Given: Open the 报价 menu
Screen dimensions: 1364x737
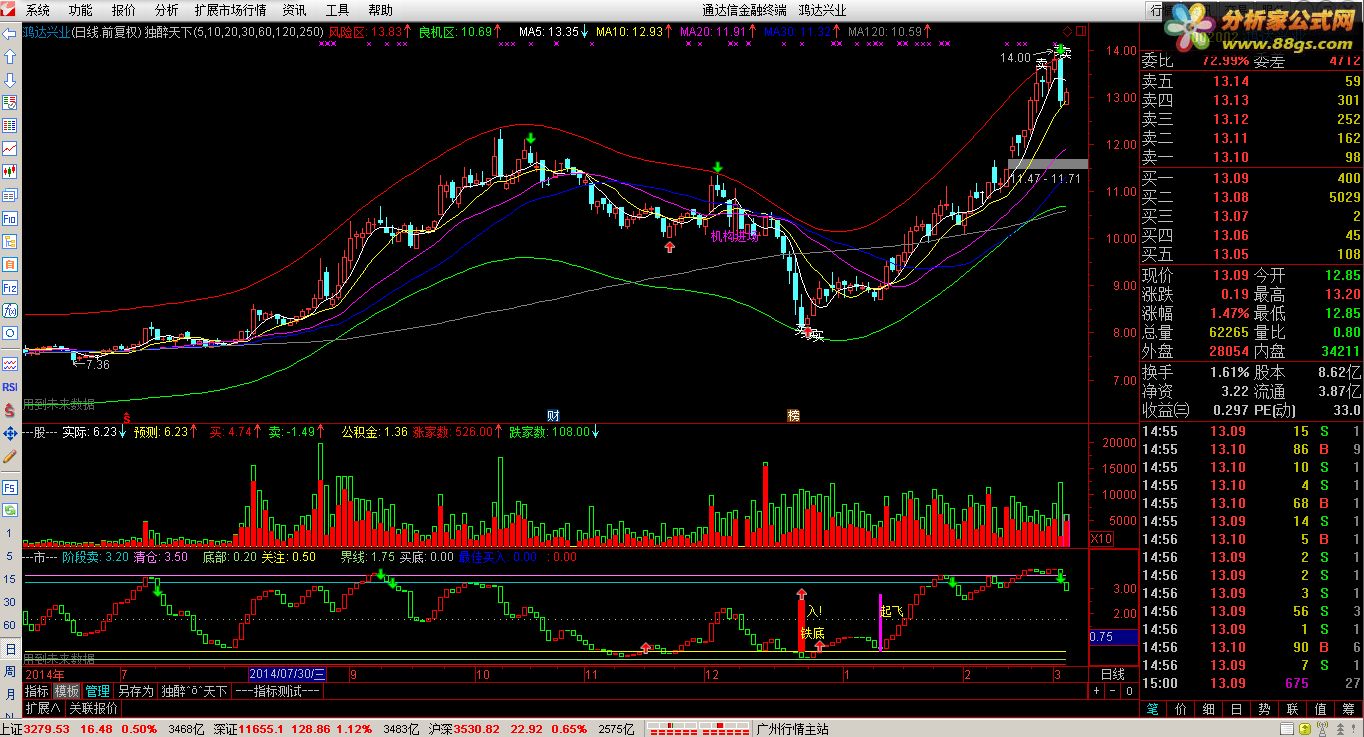Looking at the screenshot, I should pyautogui.click(x=124, y=10).
